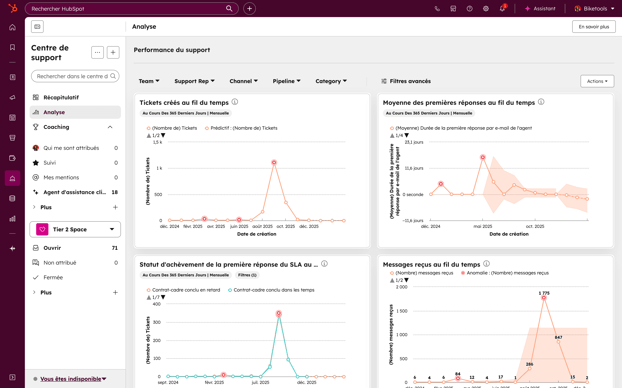Go to next legend page 1/7 in SLA chart
The width and height of the screenshot is (622, 388).
pos(163,297)
